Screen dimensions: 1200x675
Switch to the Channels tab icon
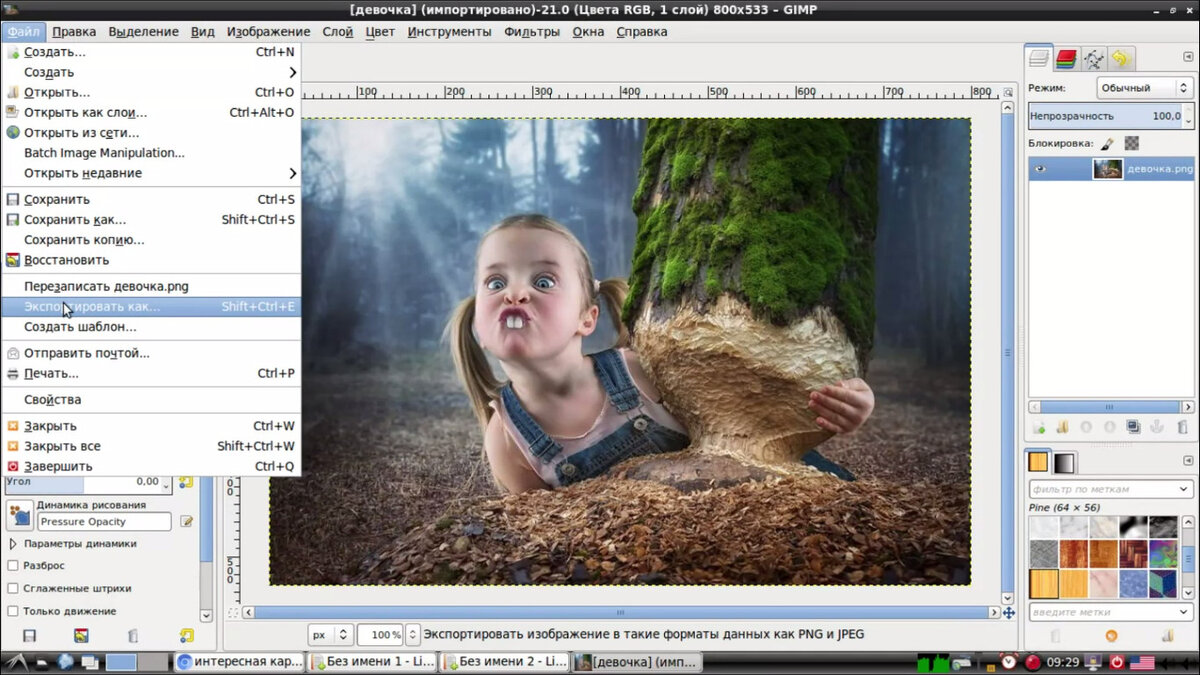(x=1066, y=59)
